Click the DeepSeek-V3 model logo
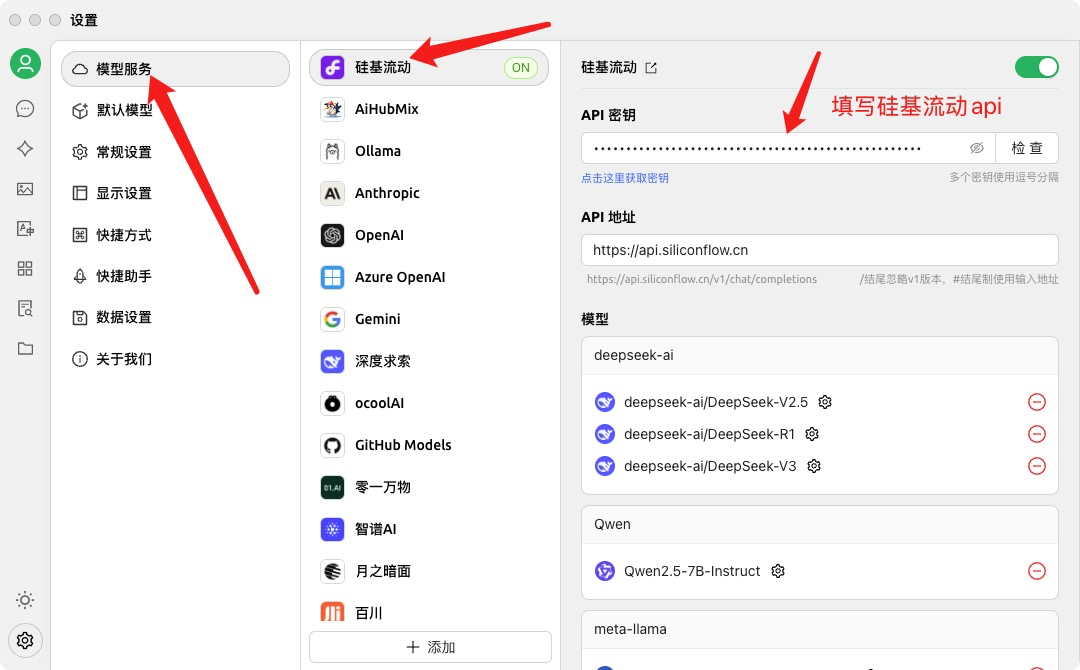Image resolution: width=1080 pixels, height=670 pixels. click(x=605, y=466)
